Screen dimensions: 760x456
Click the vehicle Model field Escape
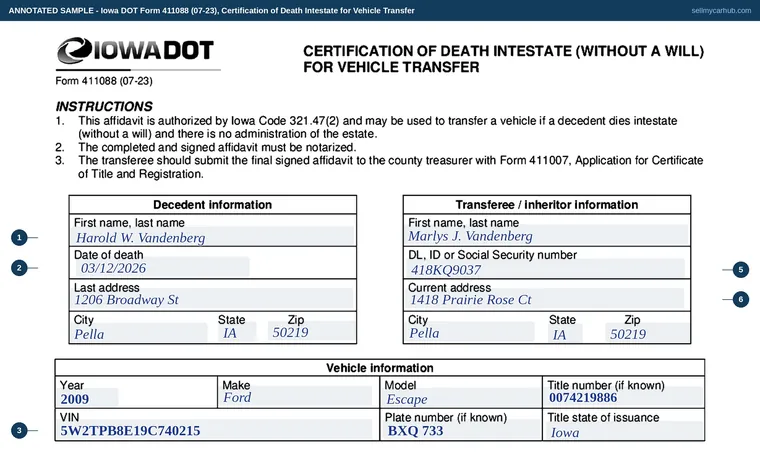click(462, 399)
